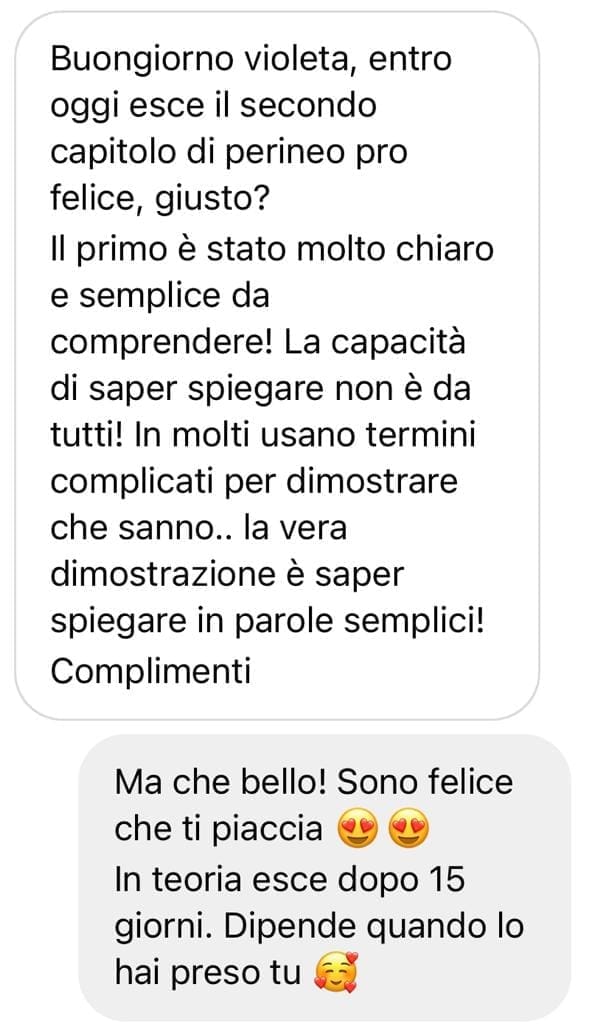Click the text 'che sanno.. la vera'

[198, 530]
